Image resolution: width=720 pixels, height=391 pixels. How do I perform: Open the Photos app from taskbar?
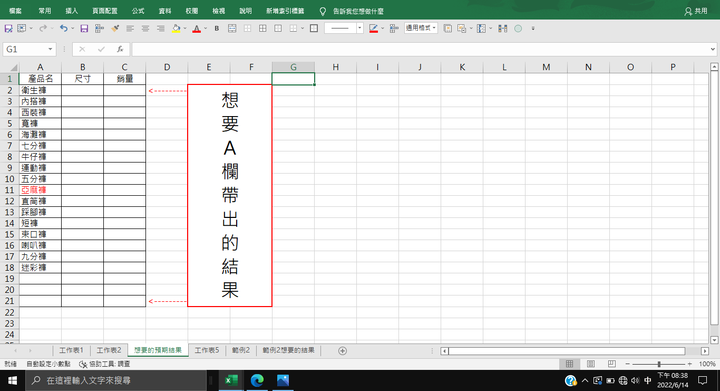(283, 380)
